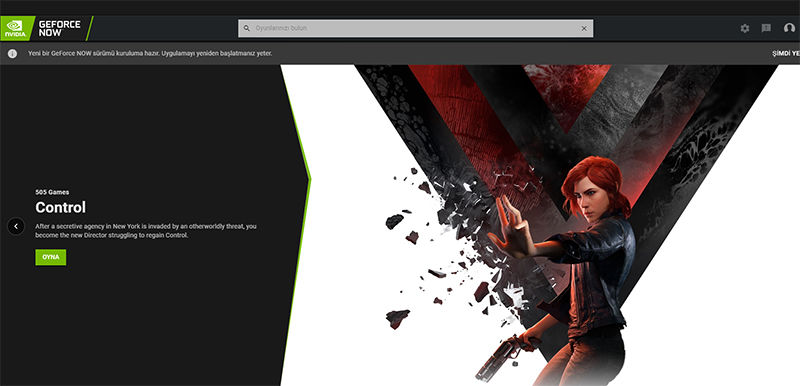
Task: Click the green OYNA play button
Action: (x=51, y=258)
